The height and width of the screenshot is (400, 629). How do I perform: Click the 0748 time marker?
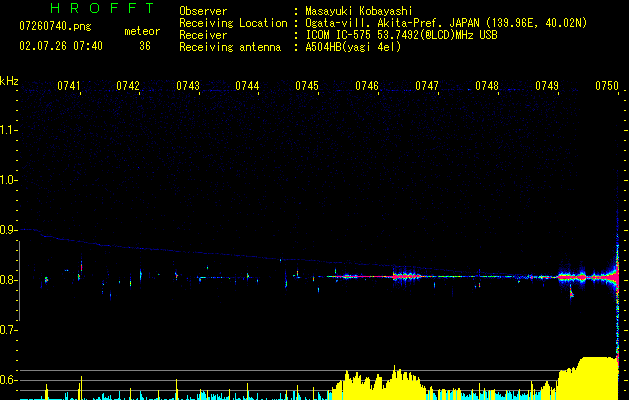coord(487,86)
